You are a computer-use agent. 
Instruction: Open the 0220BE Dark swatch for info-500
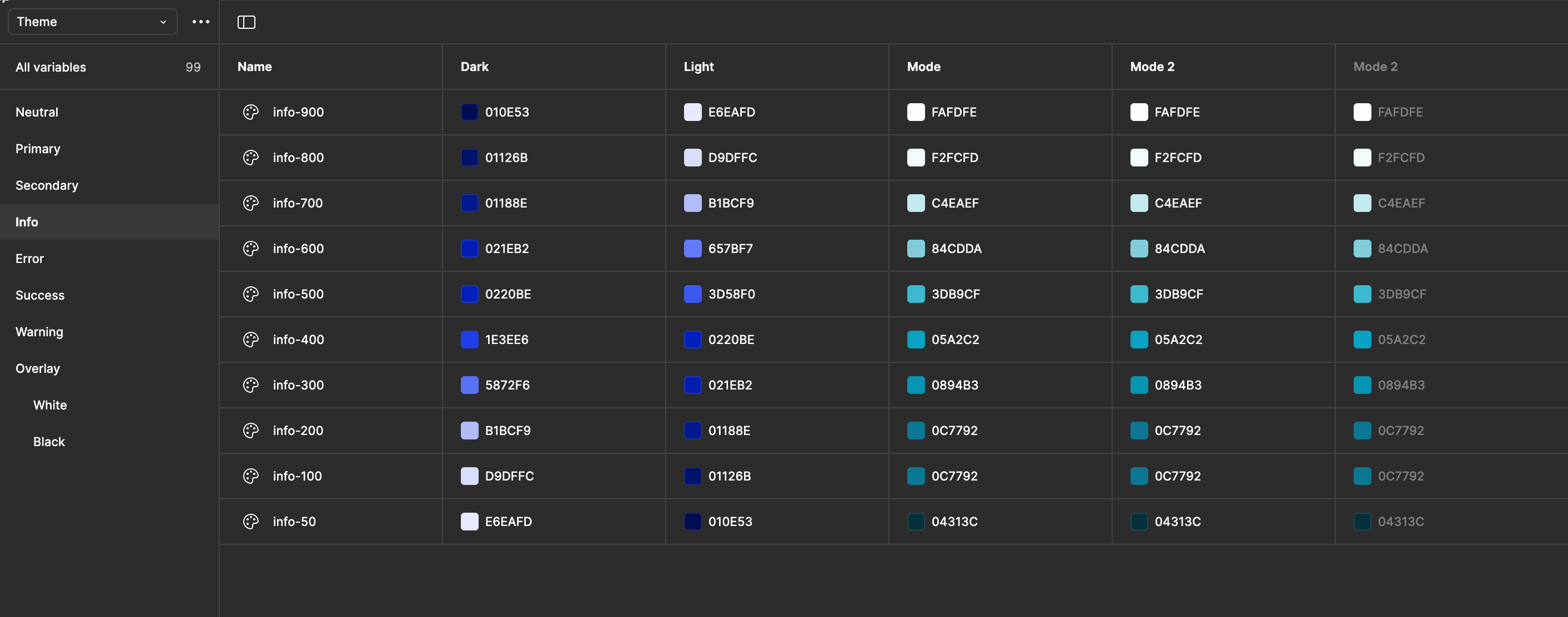(x=469, y=294)
